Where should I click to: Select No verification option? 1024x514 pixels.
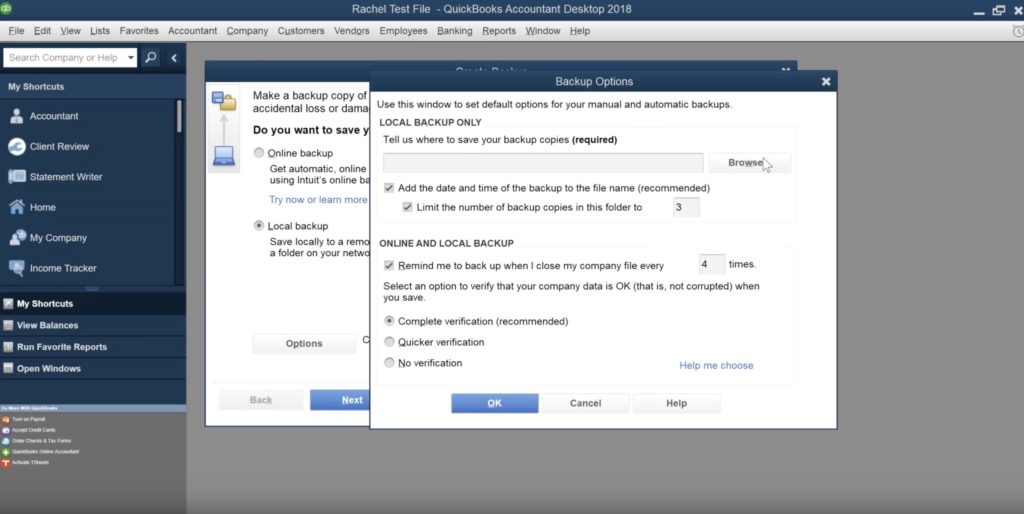[x=389, y=362]
